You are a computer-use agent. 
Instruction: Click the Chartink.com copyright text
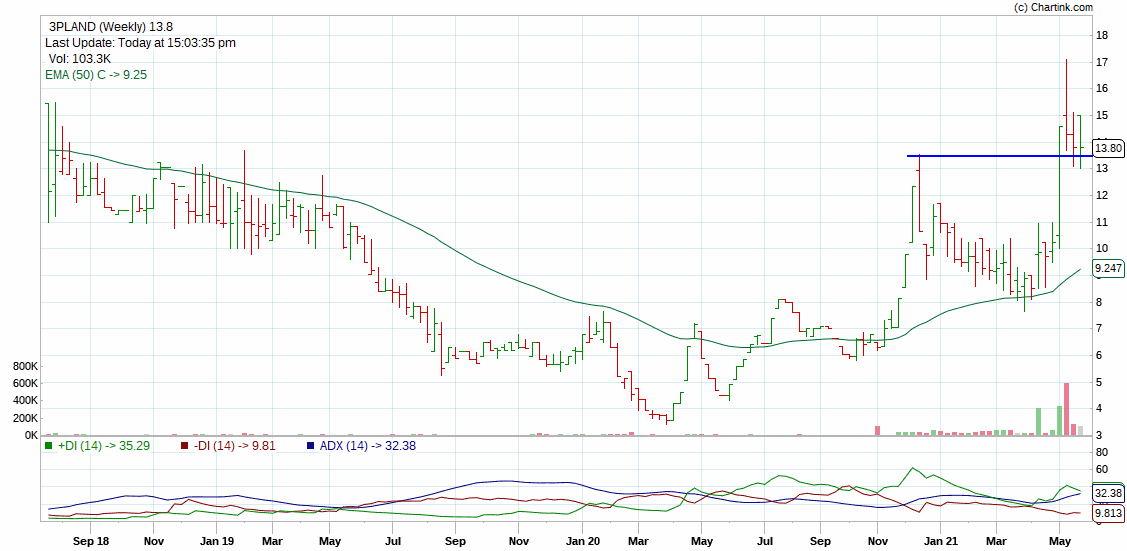(x=1053, y=7)
